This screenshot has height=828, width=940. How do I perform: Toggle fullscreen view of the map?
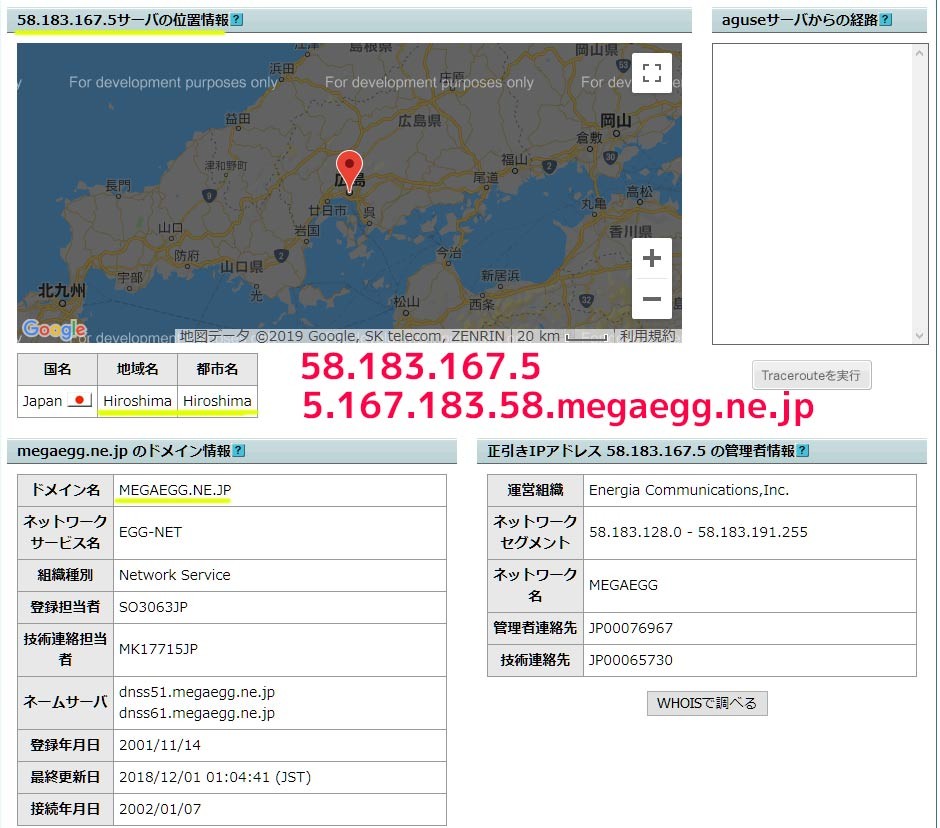[x=652, y=73]
